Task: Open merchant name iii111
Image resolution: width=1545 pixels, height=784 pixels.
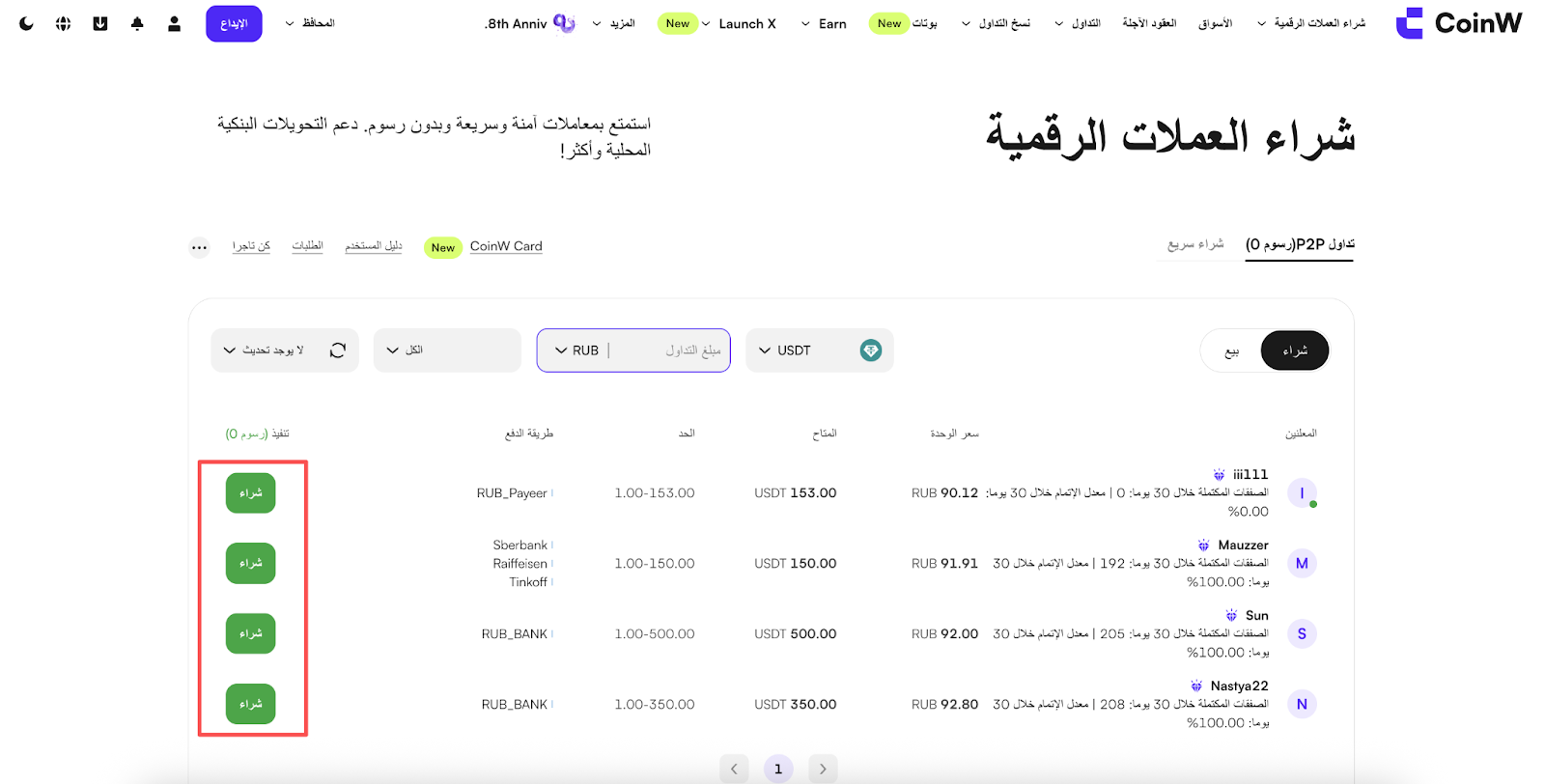Action: 1250,474
